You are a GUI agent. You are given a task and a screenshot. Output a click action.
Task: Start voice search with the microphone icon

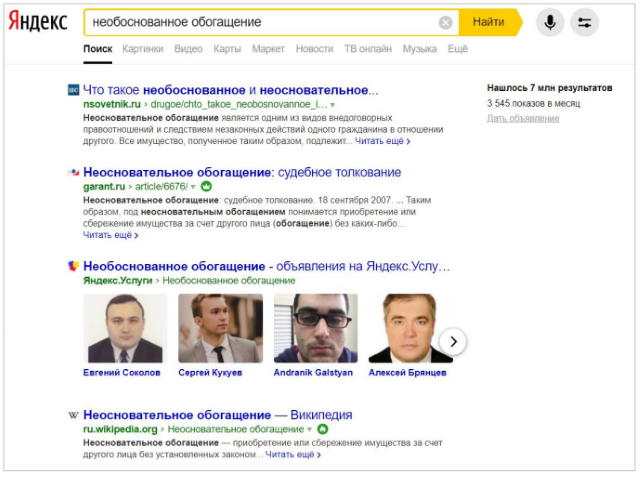550,22
